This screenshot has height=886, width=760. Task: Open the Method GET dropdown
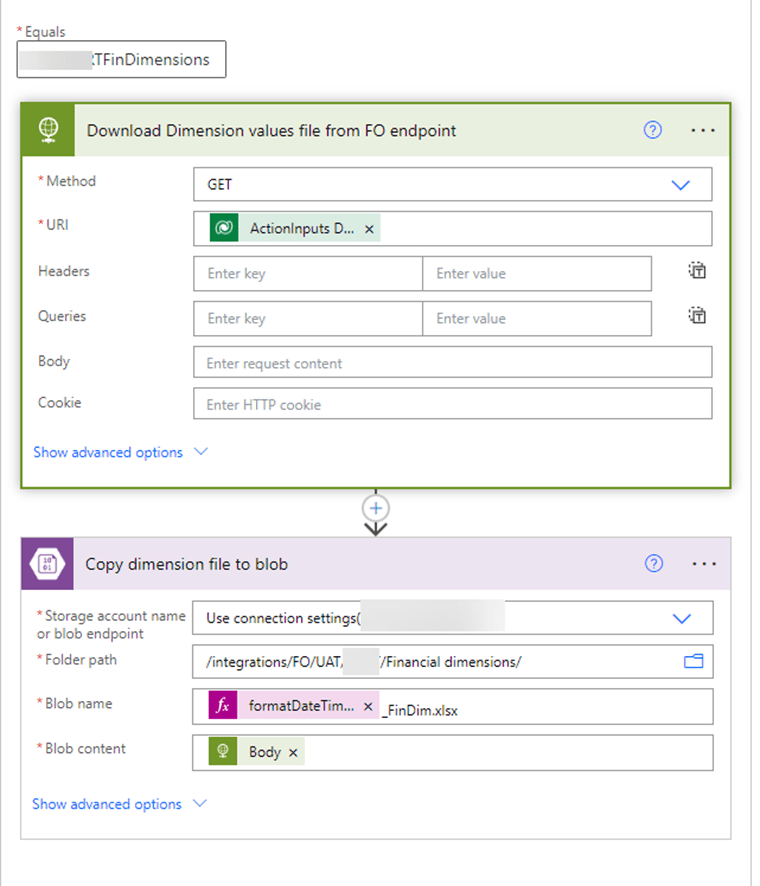681,185
